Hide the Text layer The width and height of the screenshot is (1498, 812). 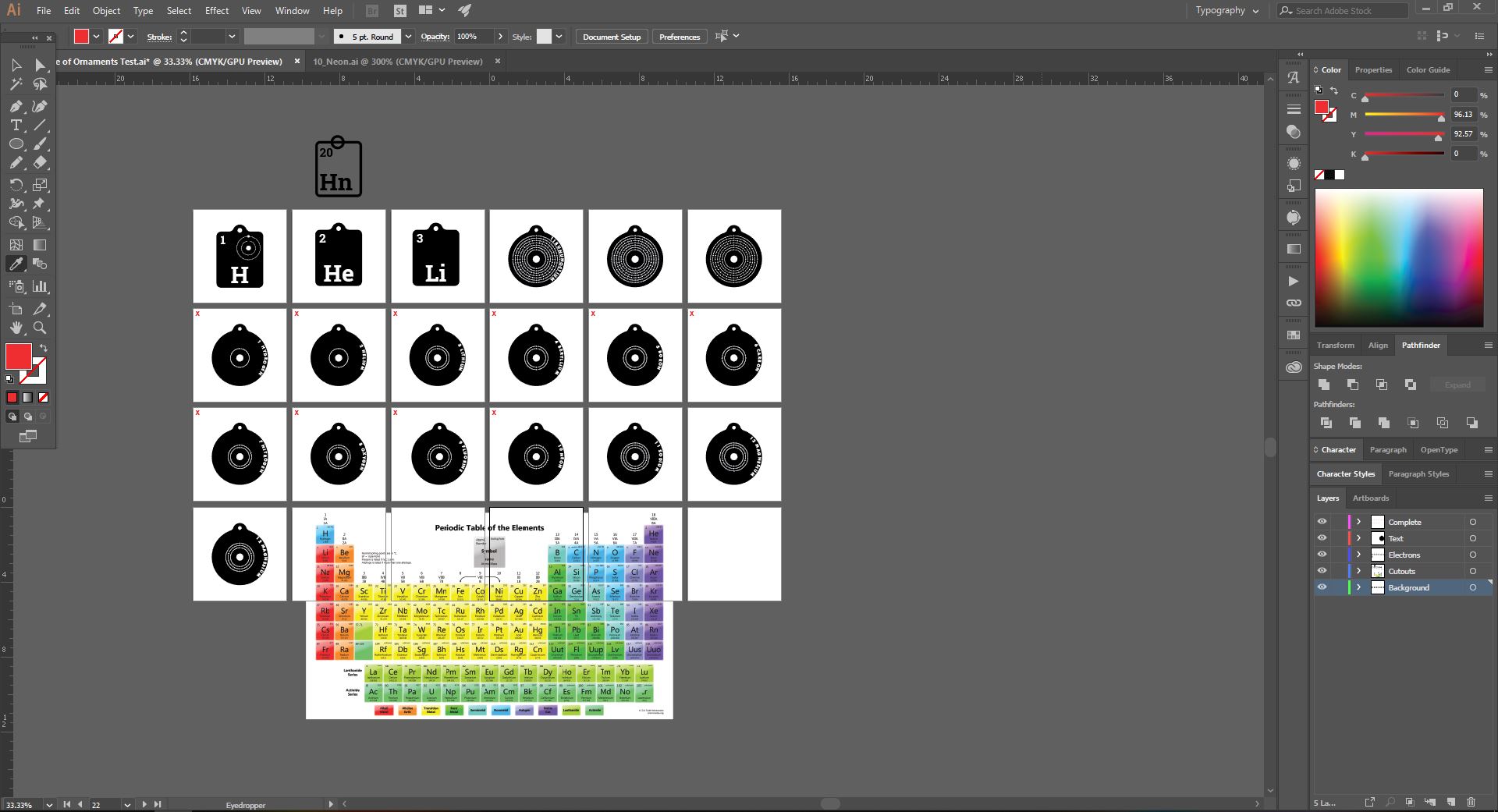click(1322, 538)
